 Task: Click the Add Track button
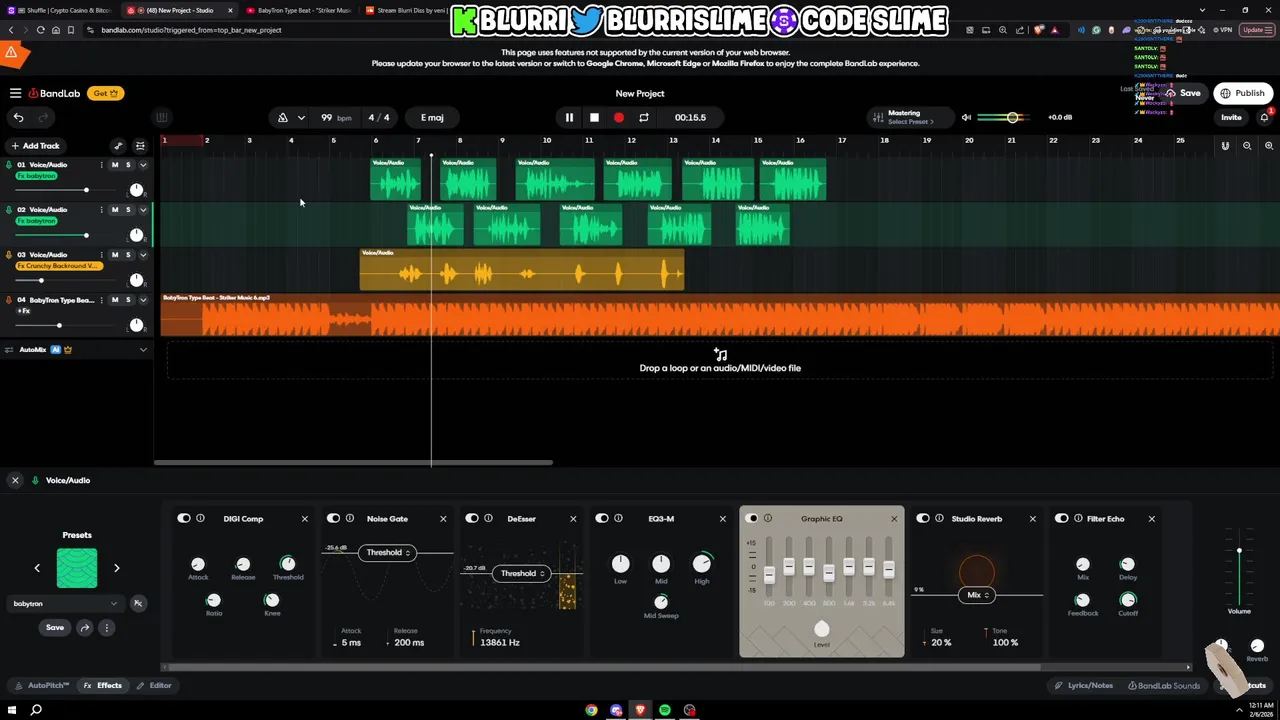tap(35, 146)
